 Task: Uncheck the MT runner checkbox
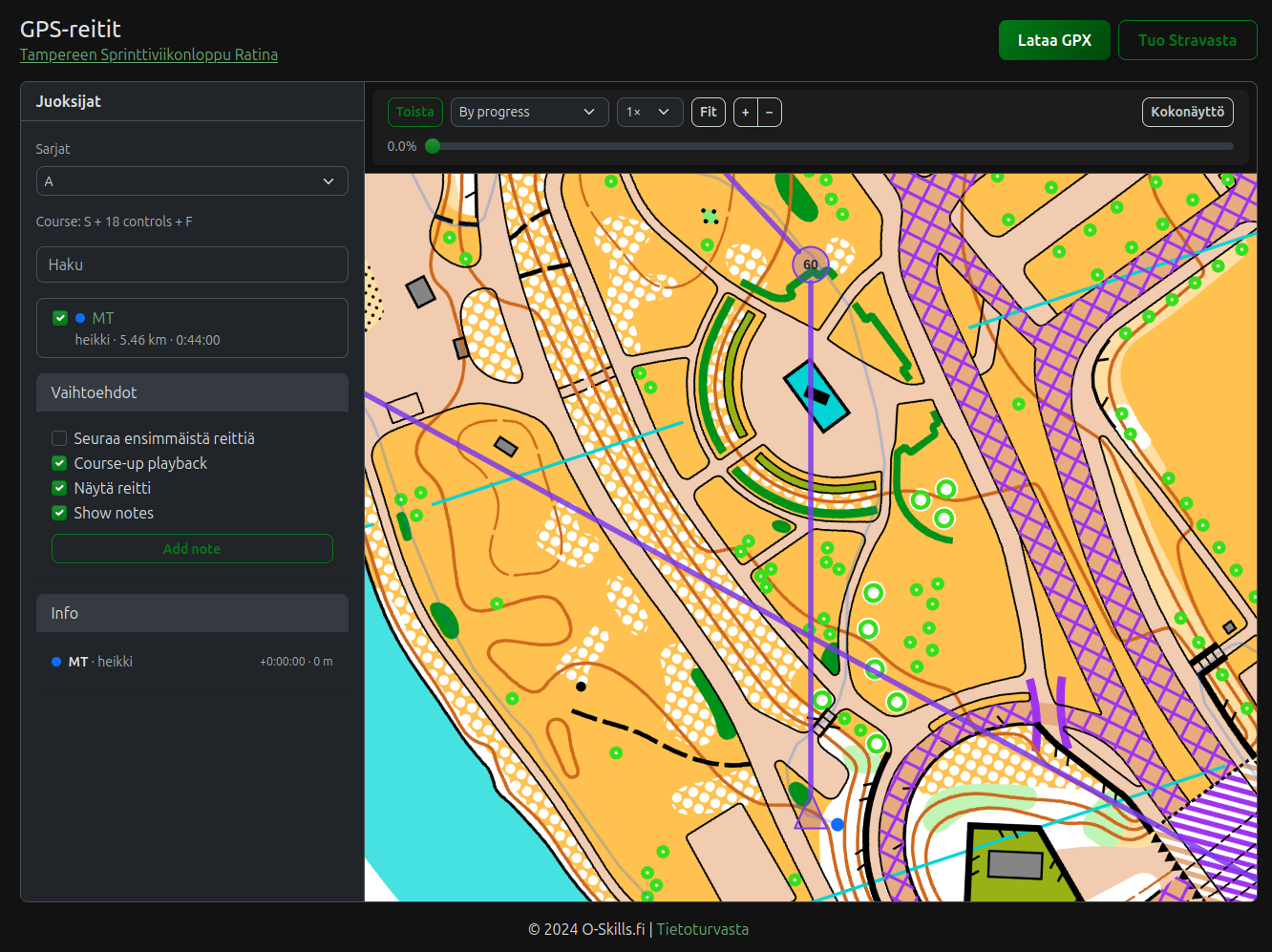[60, 318]
